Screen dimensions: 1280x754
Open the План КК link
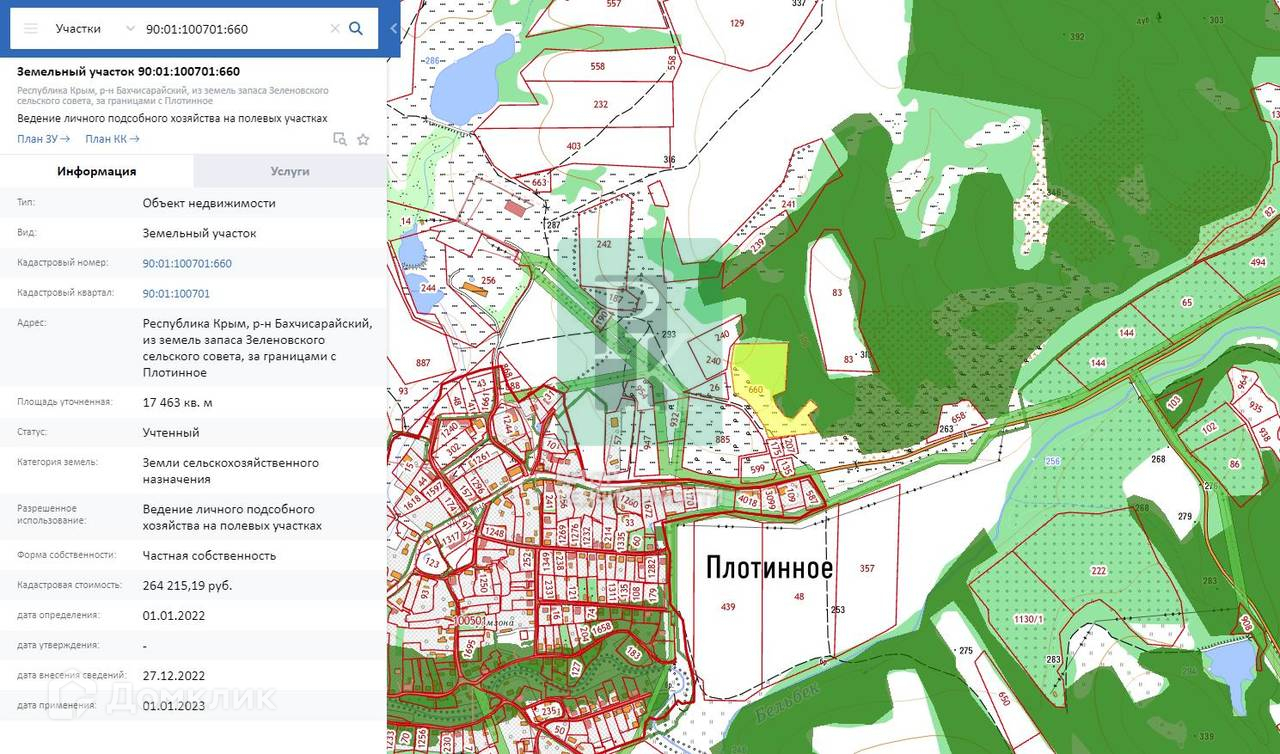pos(112,139)
